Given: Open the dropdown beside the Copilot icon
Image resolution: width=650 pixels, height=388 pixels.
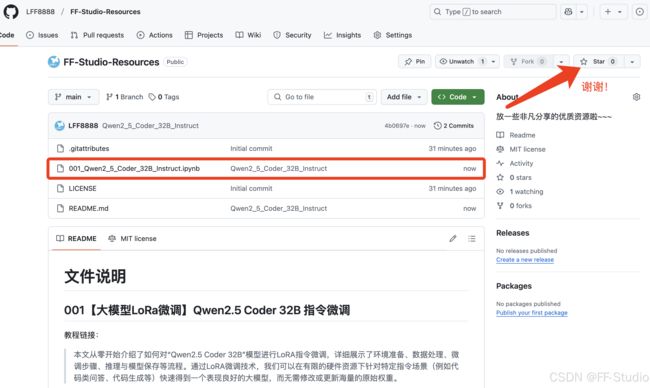Looking at the screenshot, I should point(582,12).
